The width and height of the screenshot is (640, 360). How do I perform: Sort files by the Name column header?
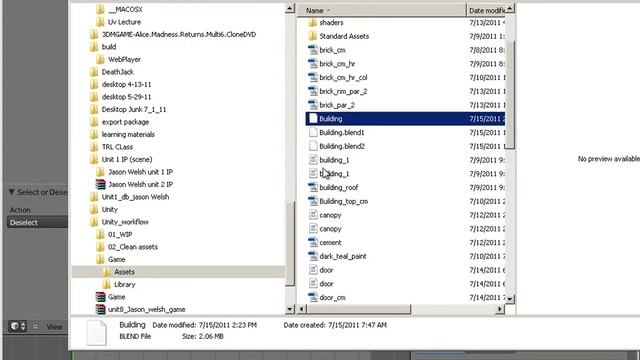pos(382,11)
